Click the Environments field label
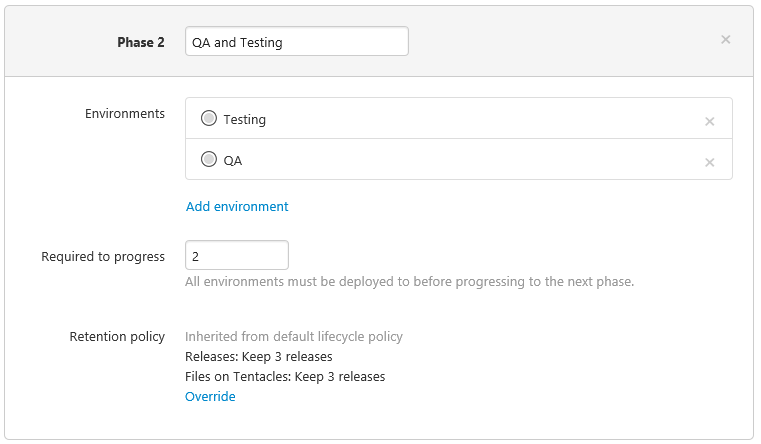761x444 pixels. (x=125, y=114)
